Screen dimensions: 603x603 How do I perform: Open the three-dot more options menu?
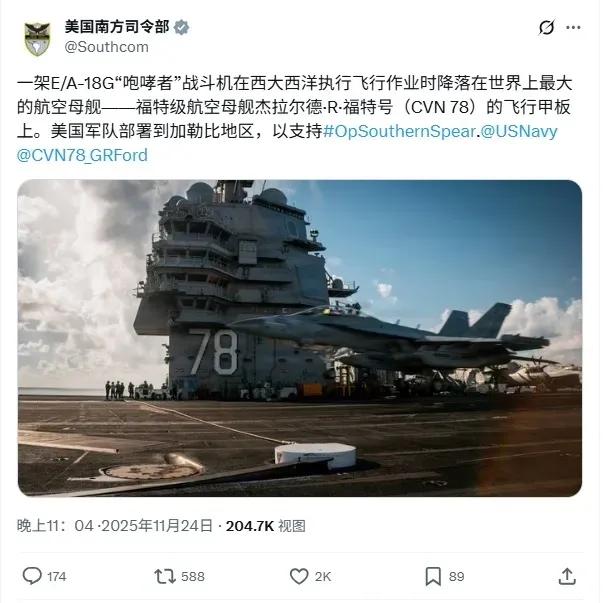[573, 28]
